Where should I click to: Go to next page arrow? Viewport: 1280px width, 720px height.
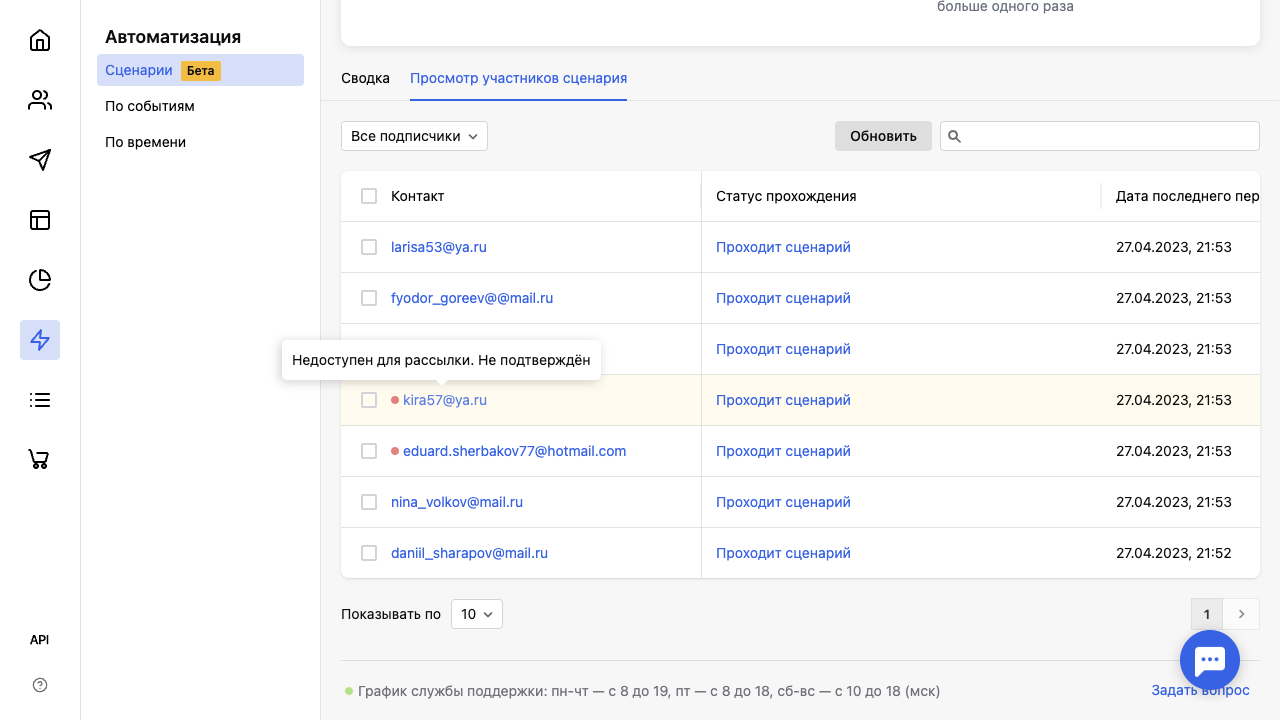point(1242,614)
